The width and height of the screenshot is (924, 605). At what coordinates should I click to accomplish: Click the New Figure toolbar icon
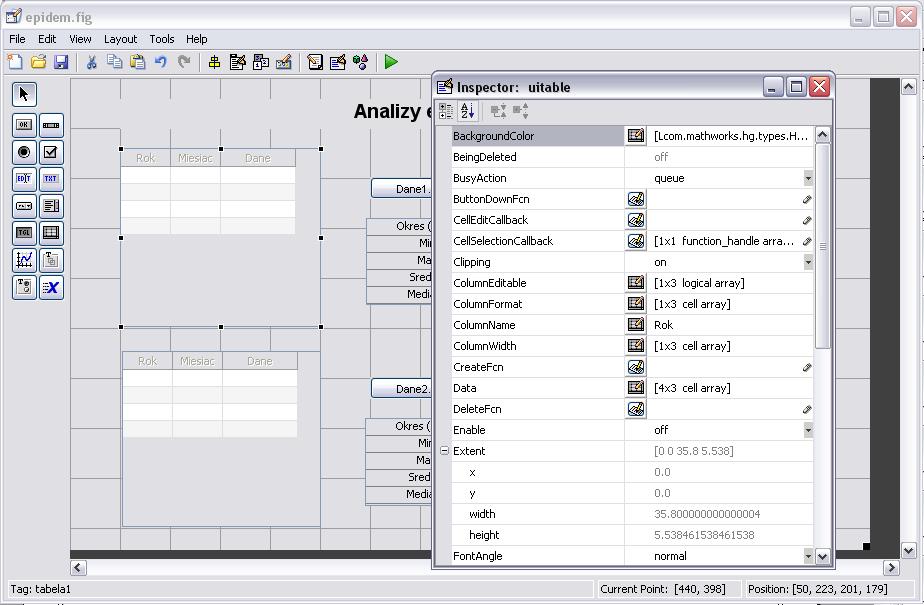click(x=15, y=61)
